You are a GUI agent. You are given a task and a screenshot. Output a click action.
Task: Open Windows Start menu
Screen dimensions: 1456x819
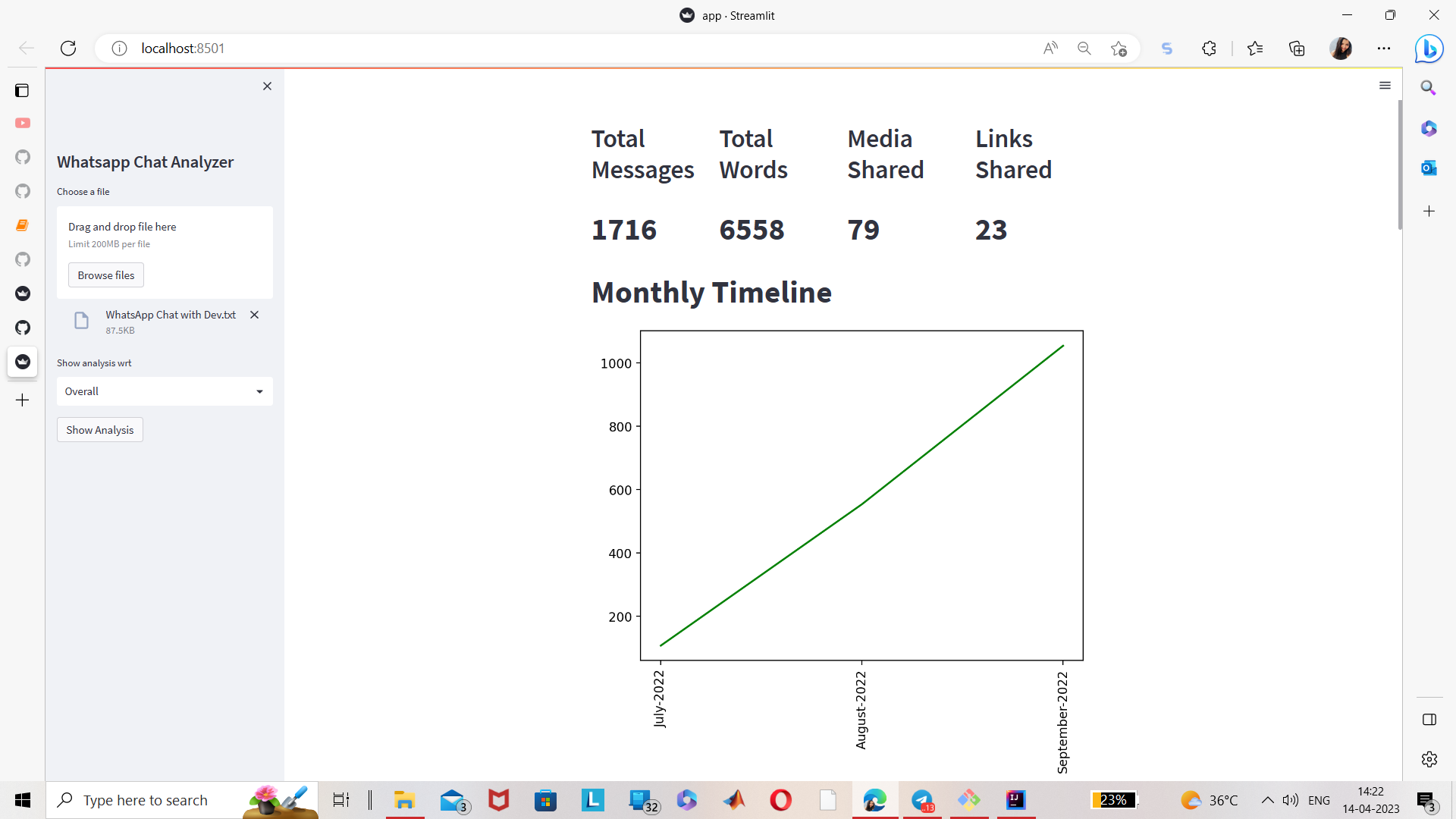click(23, 800)
